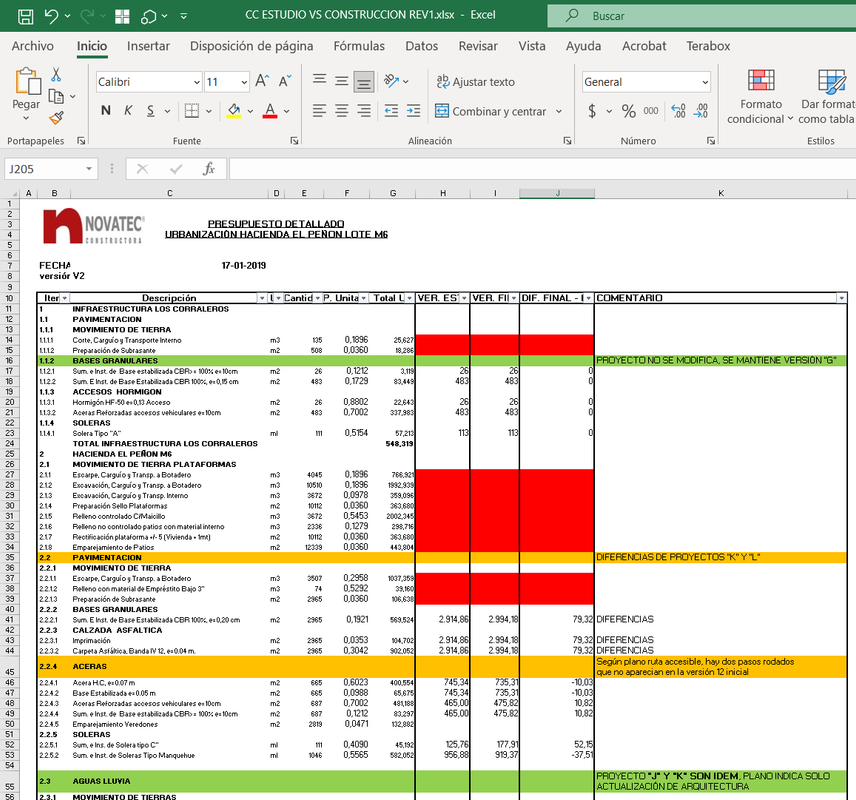Increase font size with large A icon

pos(262,81)
